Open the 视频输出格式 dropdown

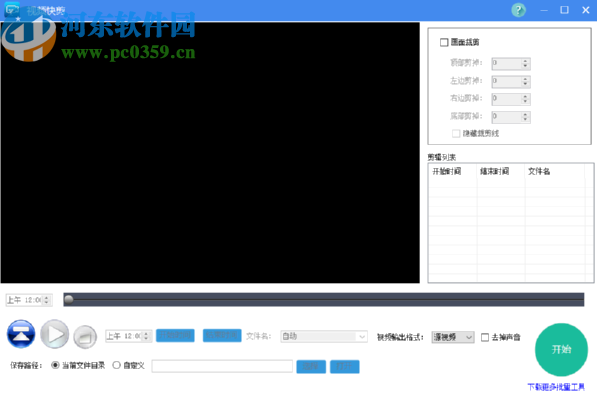point(453,337)
